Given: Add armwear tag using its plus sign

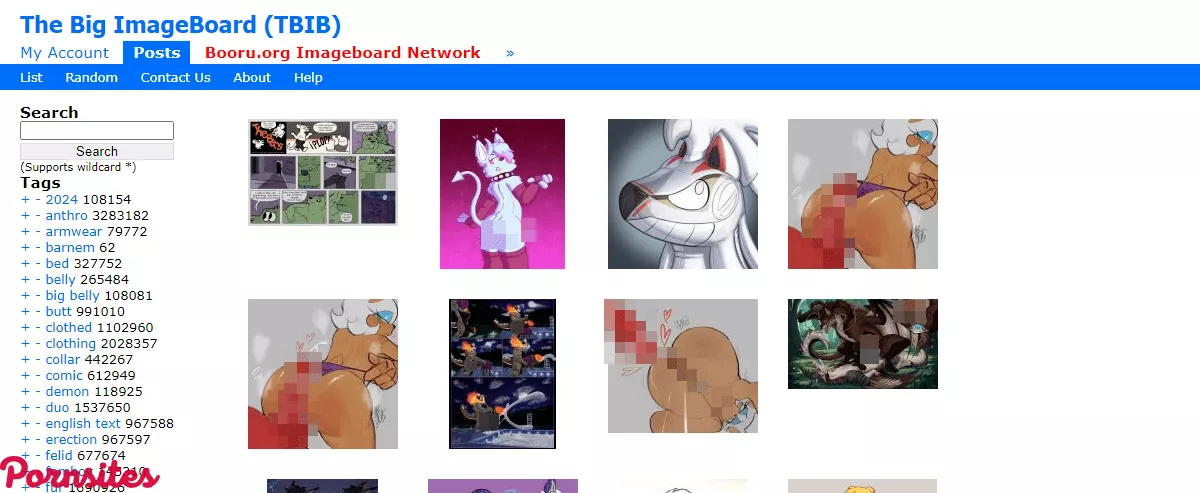Looking at the screenshot, I should (25, 232).
